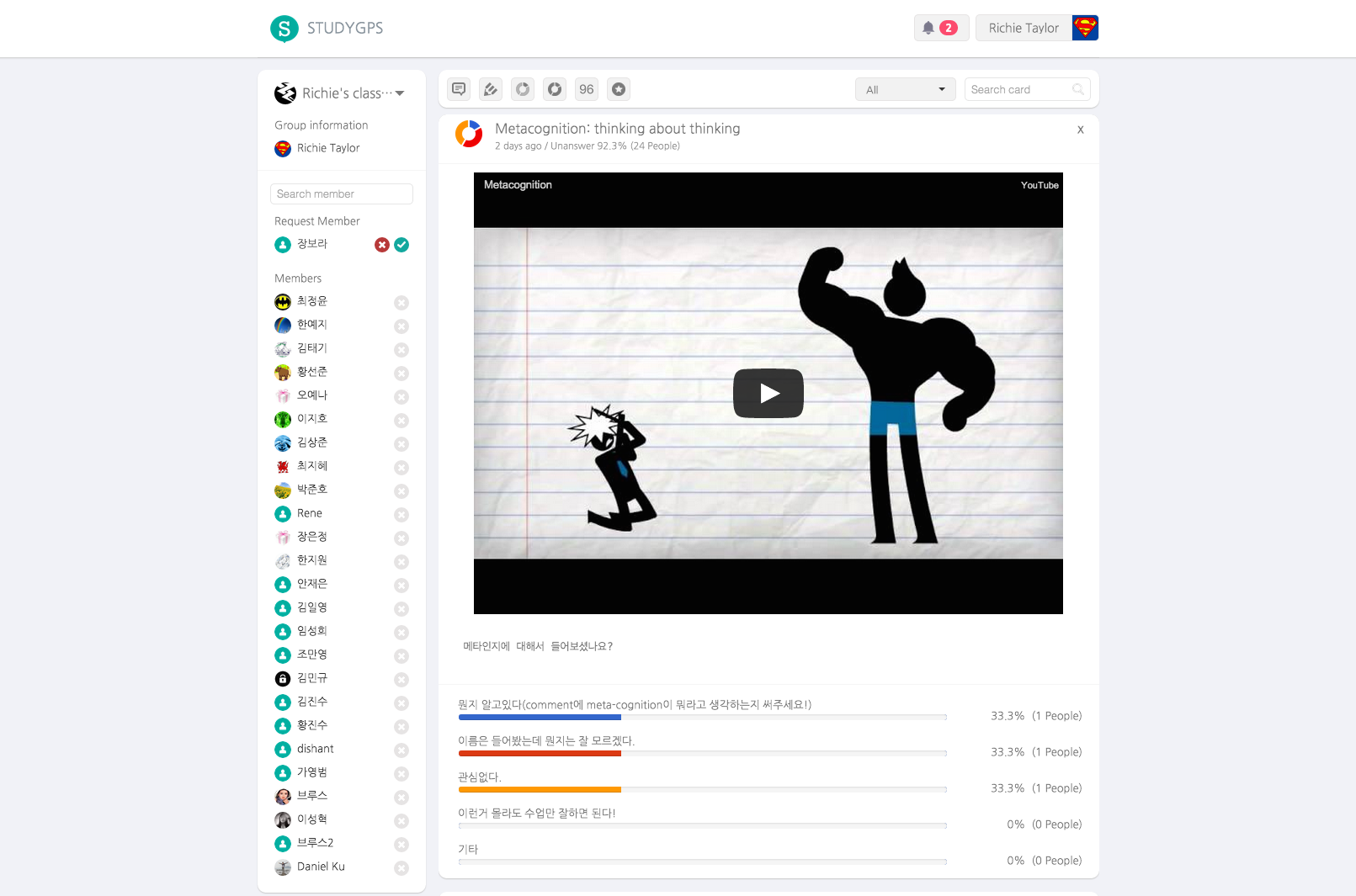
Task: Select poll option '관심없다'
Action: tap(480, 777)
